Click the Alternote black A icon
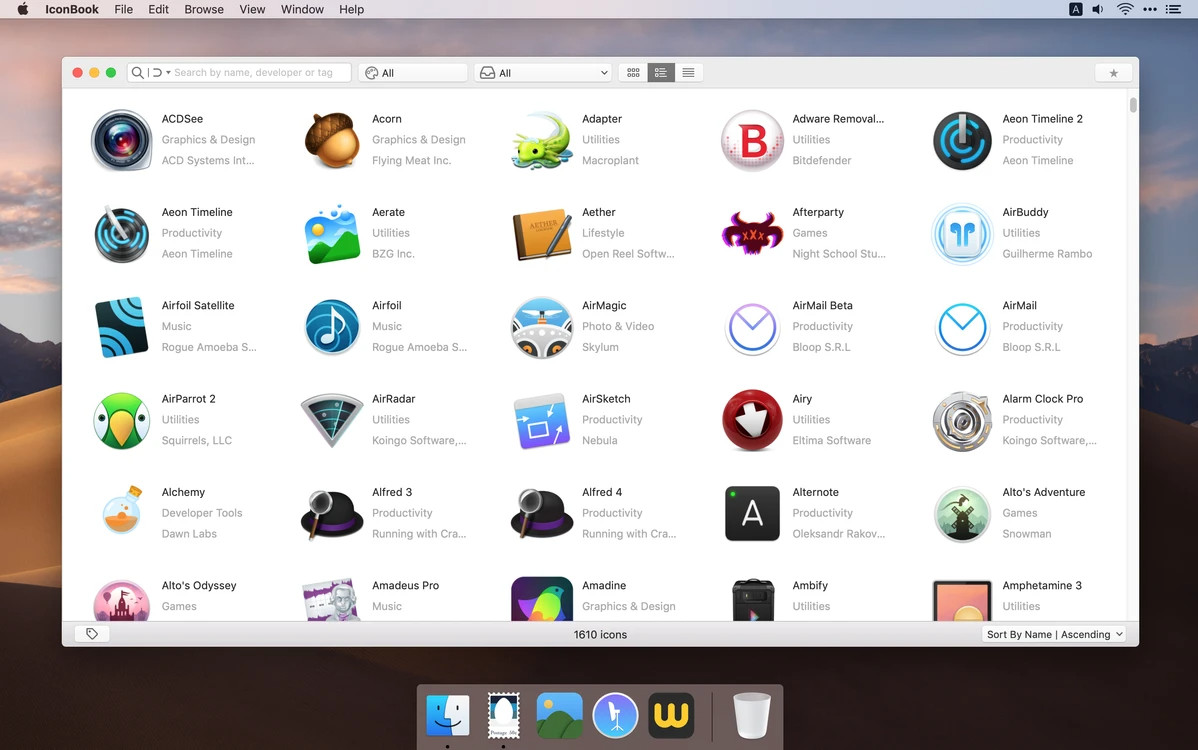 [x=753, y=513]
